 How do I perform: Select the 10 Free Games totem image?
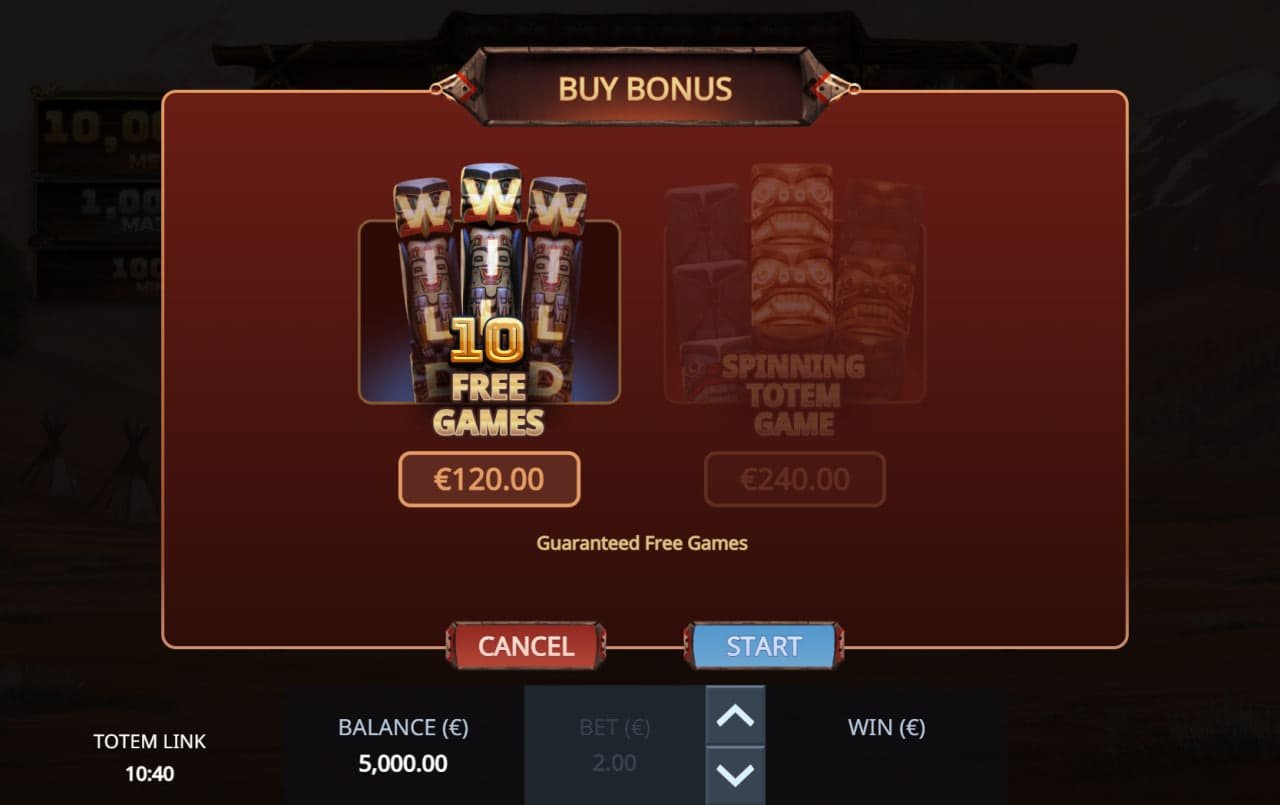tap(489, 300)
